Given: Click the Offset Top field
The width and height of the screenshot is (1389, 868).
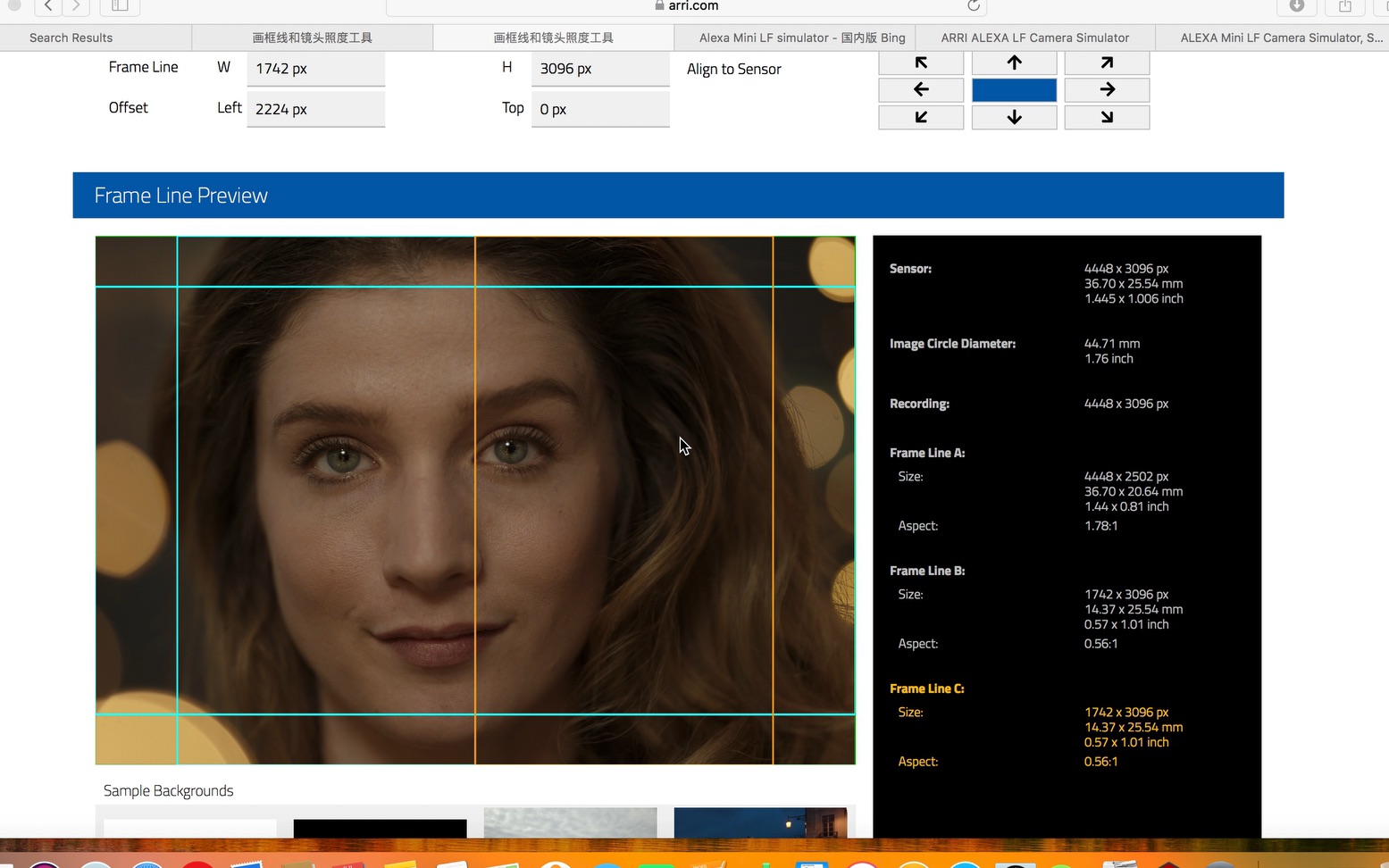Looking at the screenshot, I should point(600,109).
